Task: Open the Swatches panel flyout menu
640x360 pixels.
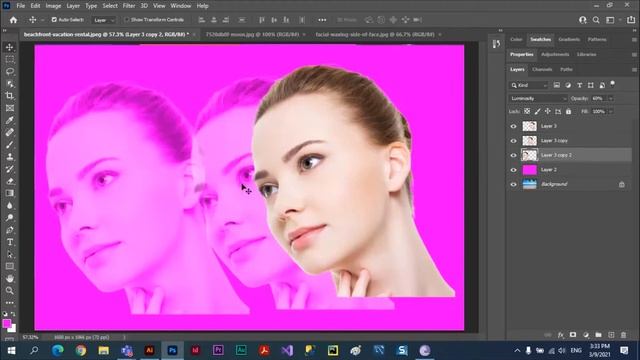Action: [x=634, y=40]
